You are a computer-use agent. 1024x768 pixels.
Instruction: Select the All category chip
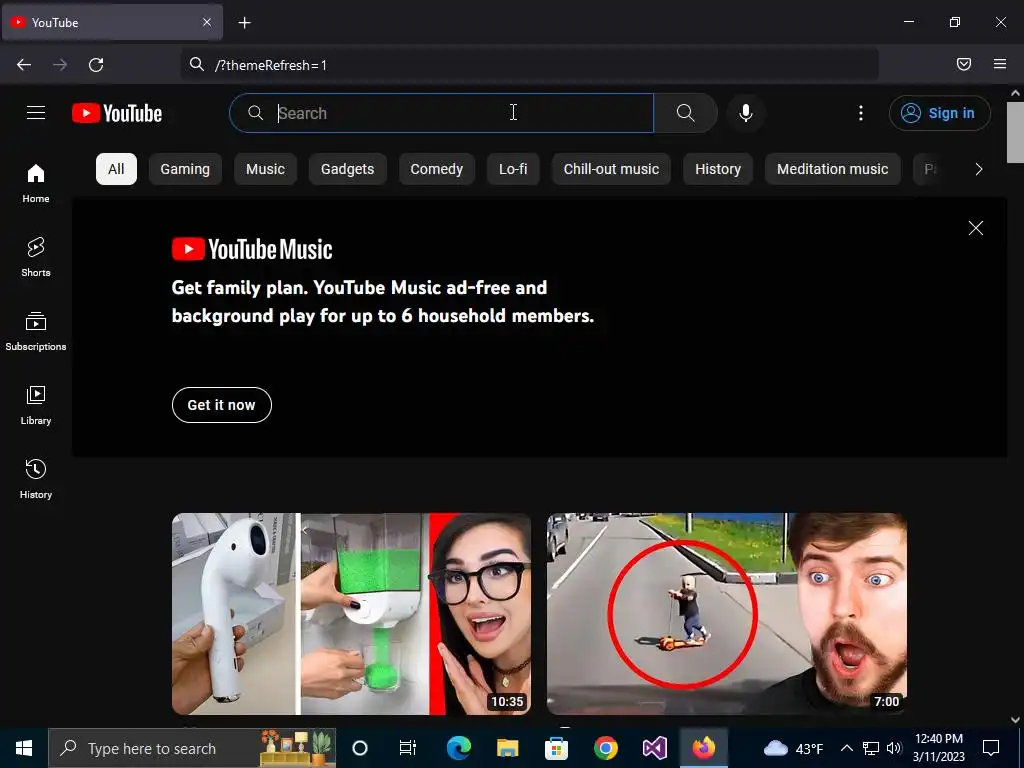(x=116, y=169)
